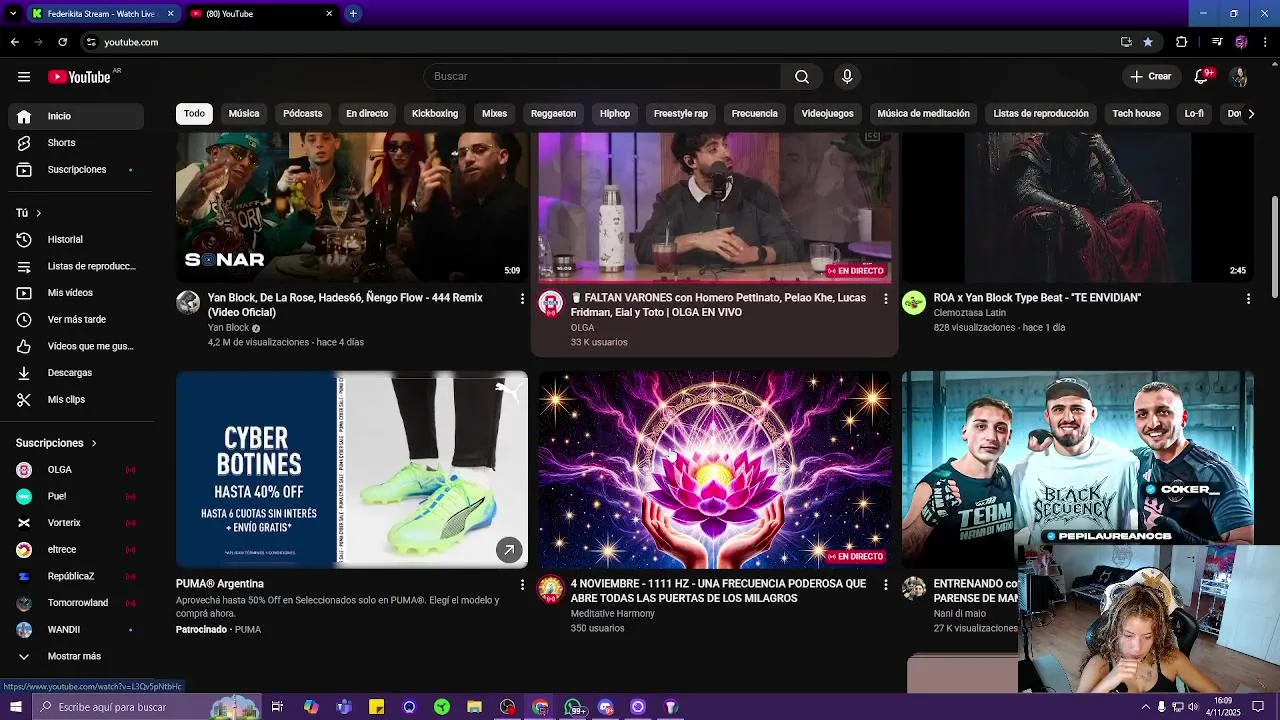The image size is (1280, 720).
Task: Click the browser address bar
Action: 600,42
